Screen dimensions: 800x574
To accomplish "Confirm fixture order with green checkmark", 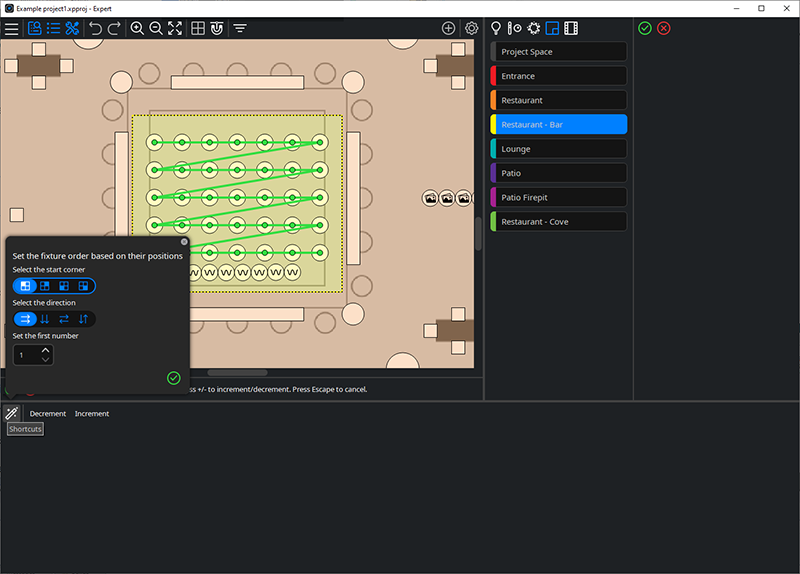I will [x=174, y=378].
